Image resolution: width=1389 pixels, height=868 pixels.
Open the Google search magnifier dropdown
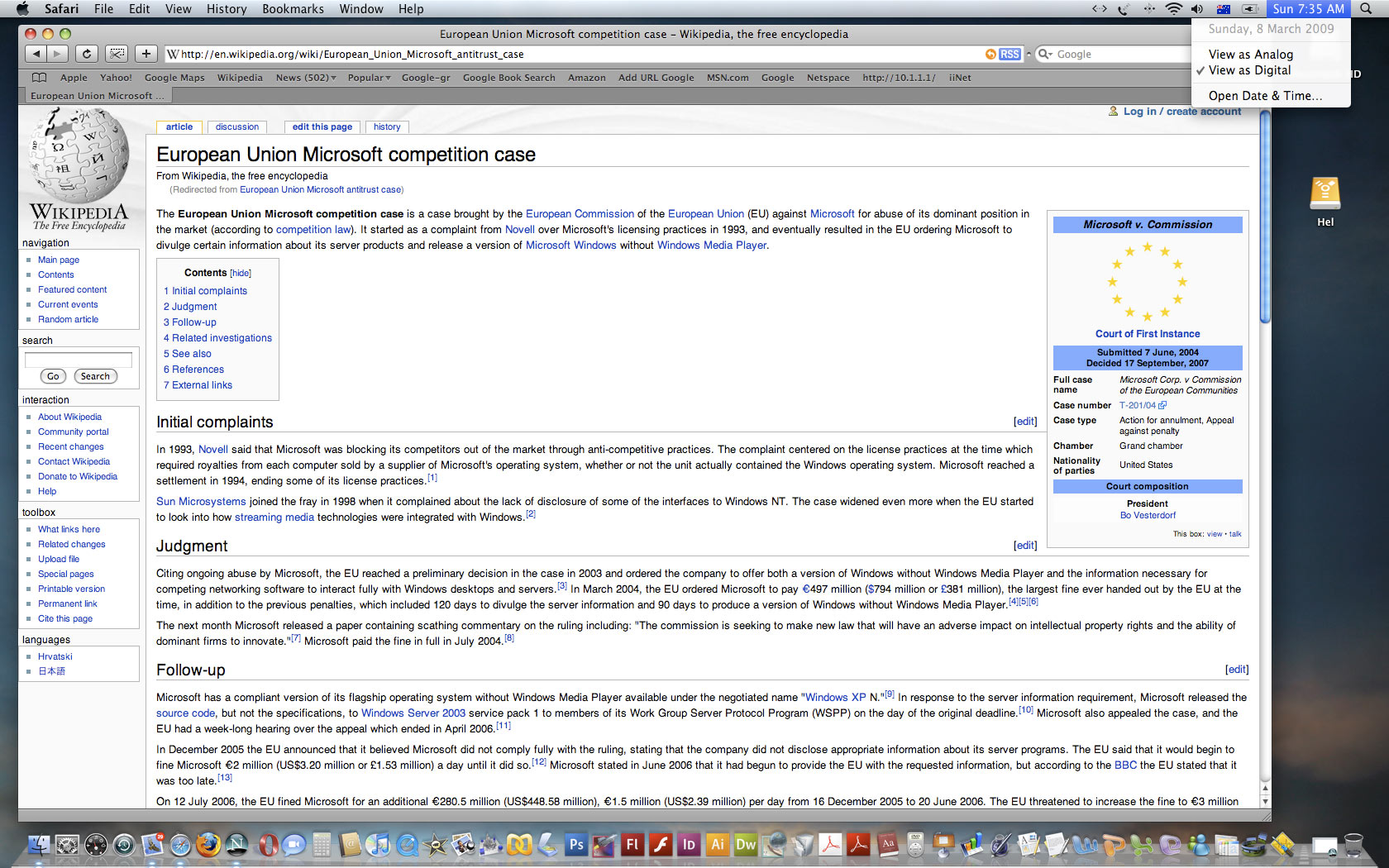pos(1045,54)
